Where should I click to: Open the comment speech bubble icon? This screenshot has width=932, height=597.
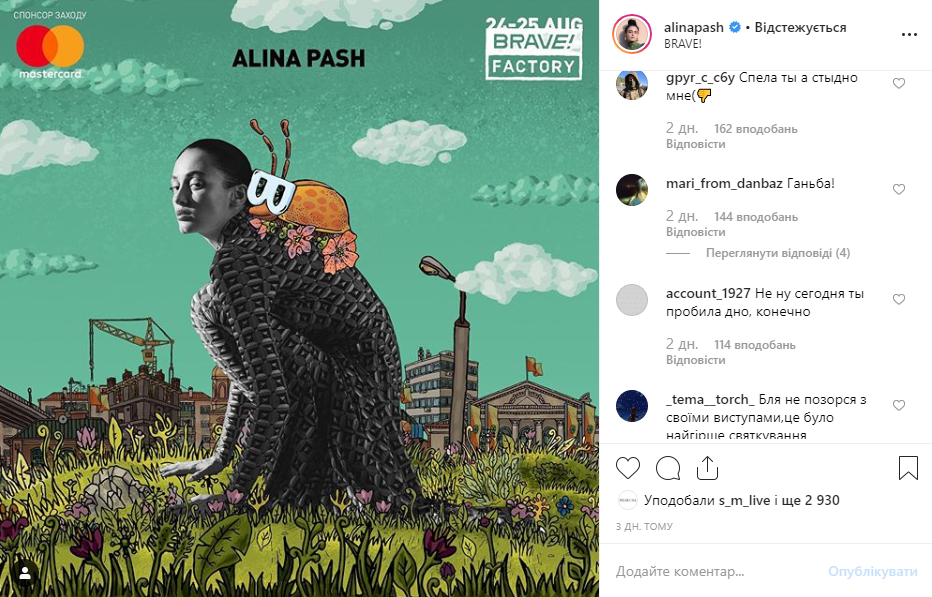[x=667, y=468]
